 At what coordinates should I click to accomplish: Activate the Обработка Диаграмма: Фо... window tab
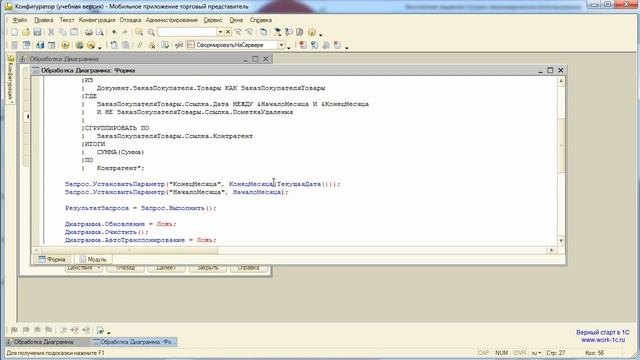tap(134, 342)
